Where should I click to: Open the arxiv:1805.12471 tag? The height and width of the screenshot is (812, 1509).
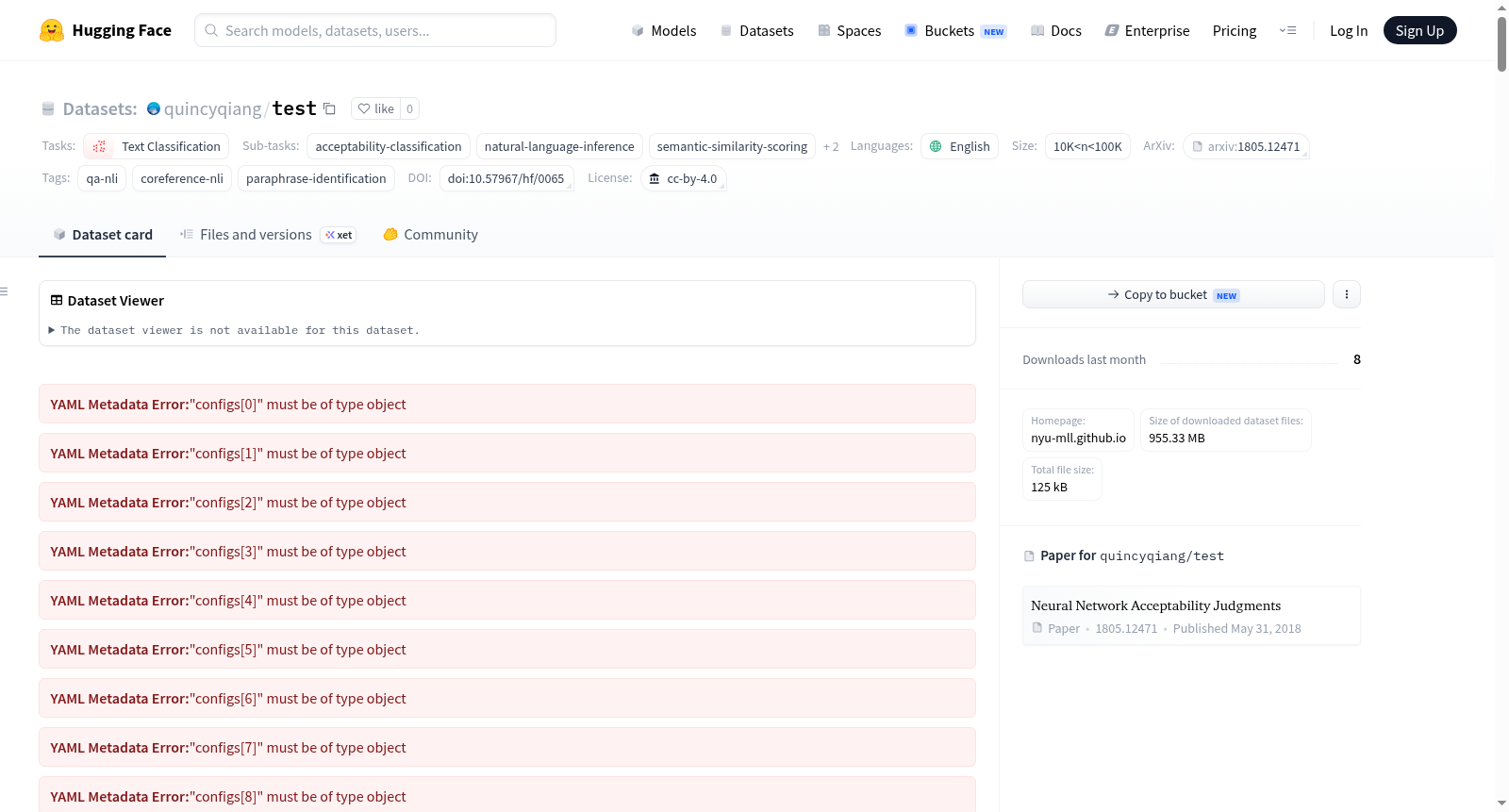[1246, 146]
